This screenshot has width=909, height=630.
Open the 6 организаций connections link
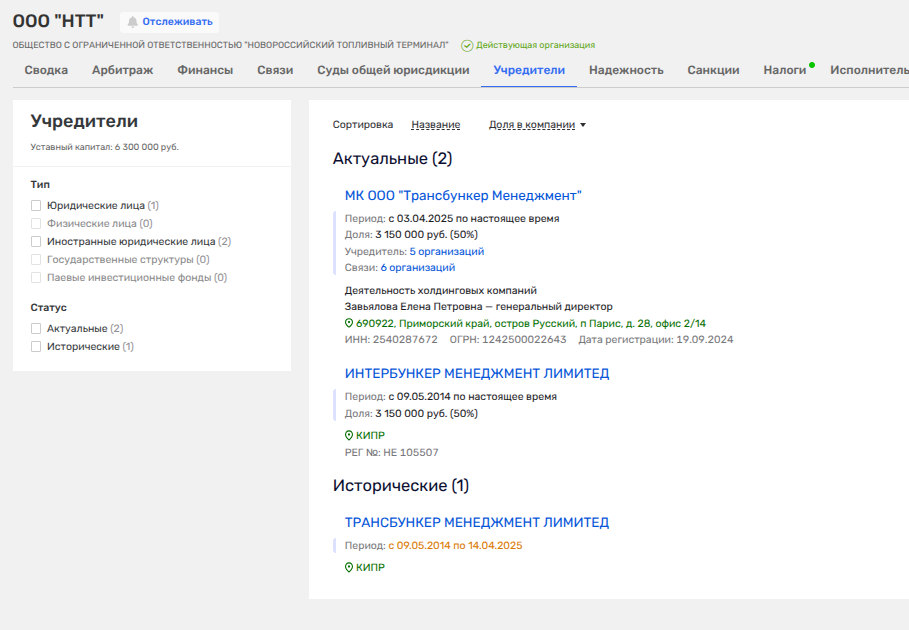coord(417,268)
